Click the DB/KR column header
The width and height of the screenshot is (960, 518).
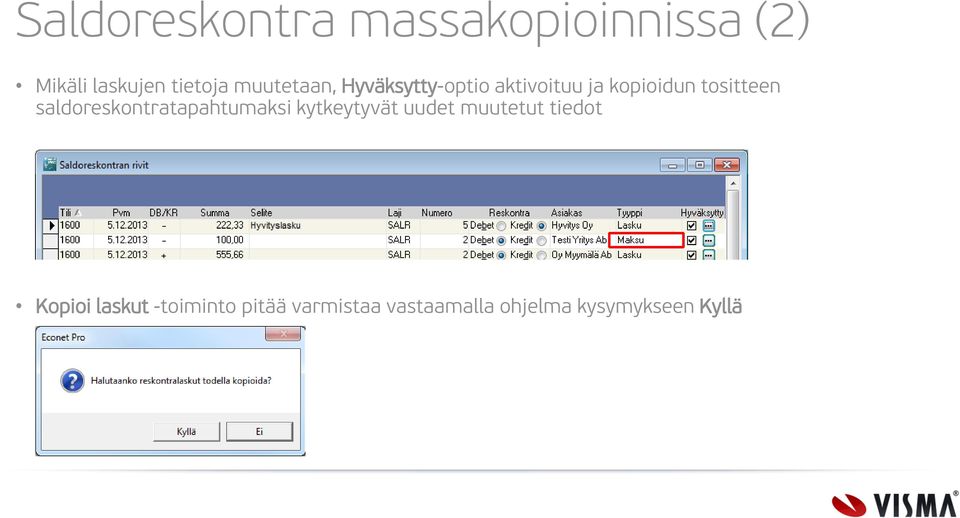pos(163,212)
